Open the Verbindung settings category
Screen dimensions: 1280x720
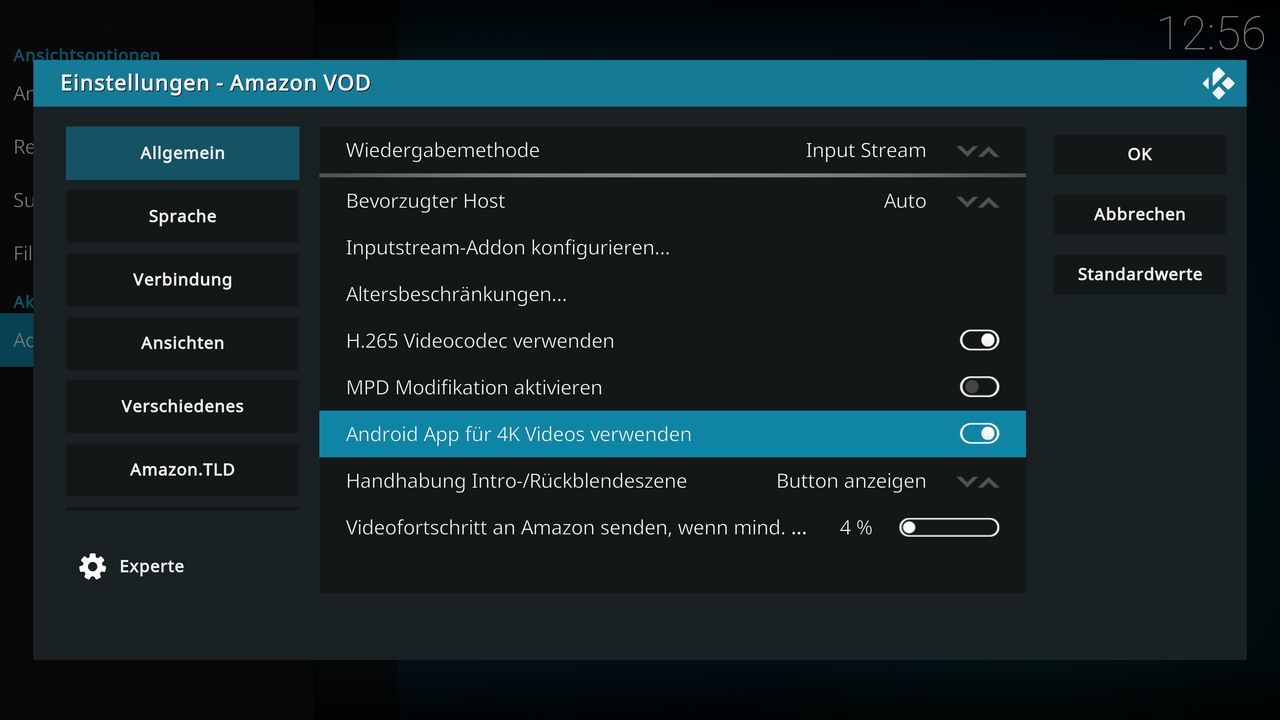click(182, 280)
